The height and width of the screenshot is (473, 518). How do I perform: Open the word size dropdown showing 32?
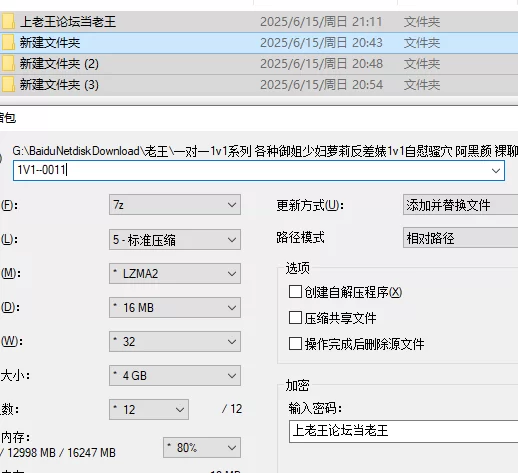(175, 342)
